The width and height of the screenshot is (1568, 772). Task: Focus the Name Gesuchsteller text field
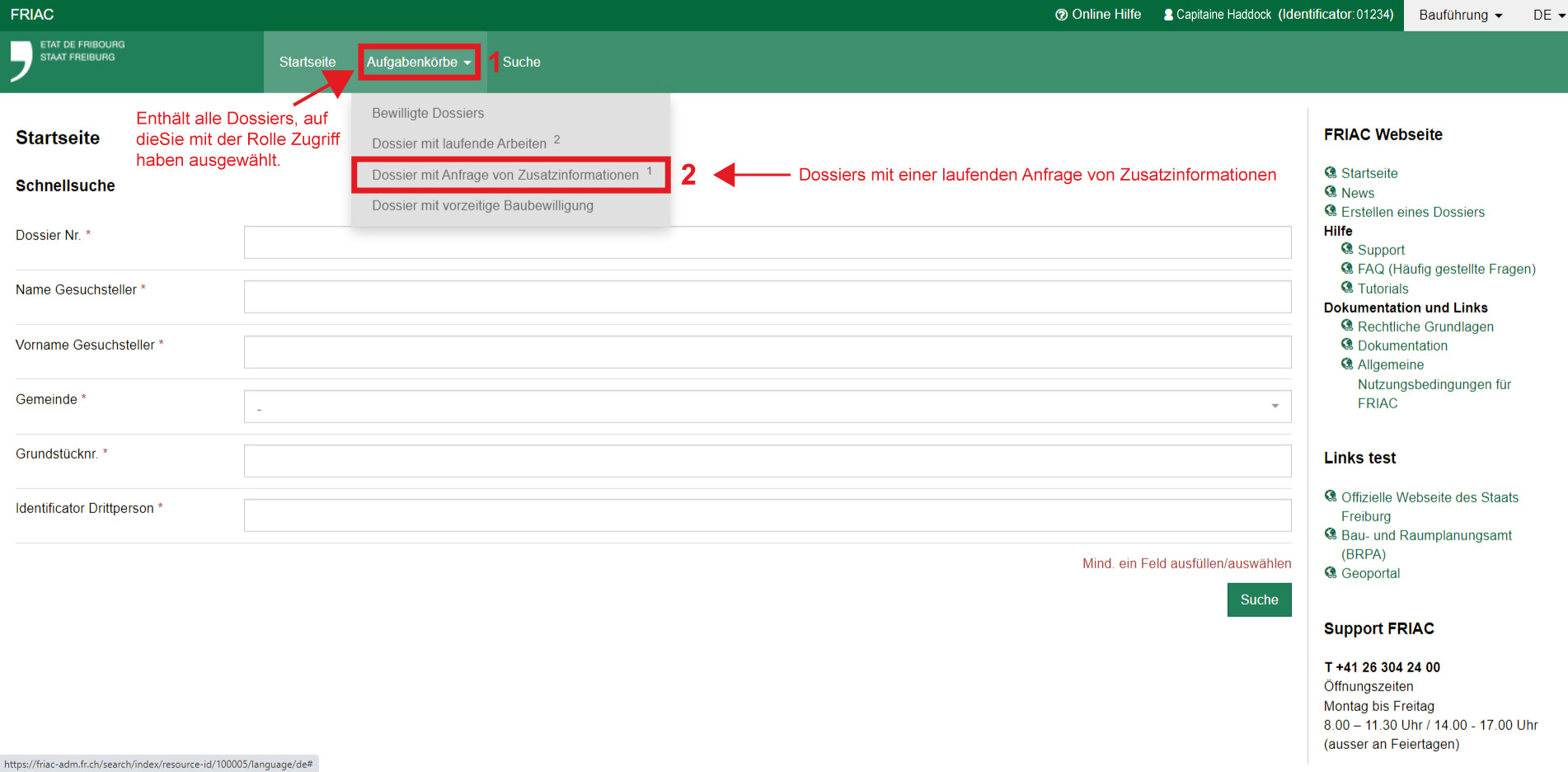[x=767, y=297]
